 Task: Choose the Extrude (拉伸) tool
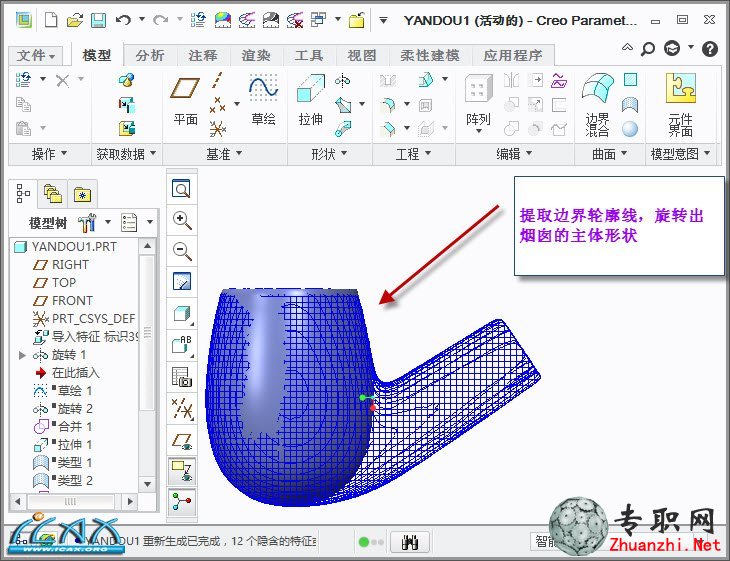(311, 101)
